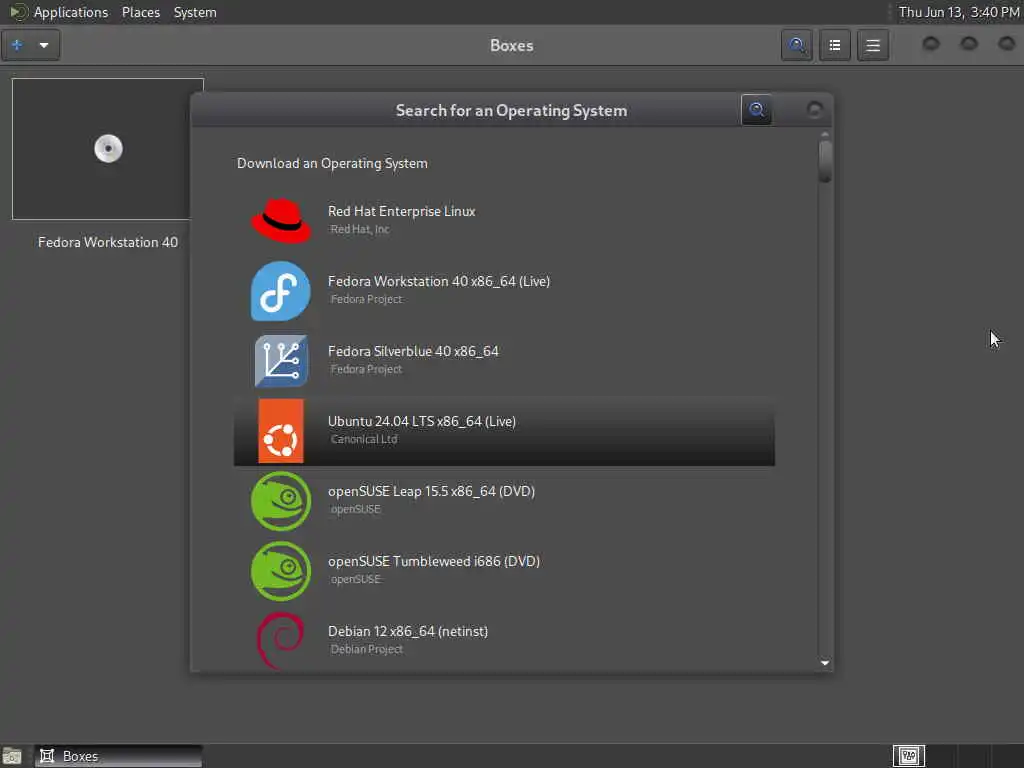Image resolution: width=1024 pixels, height=768 pixels.
Task: Select Fedora Silverblue 40 x86_64
Action: point(504,360)
